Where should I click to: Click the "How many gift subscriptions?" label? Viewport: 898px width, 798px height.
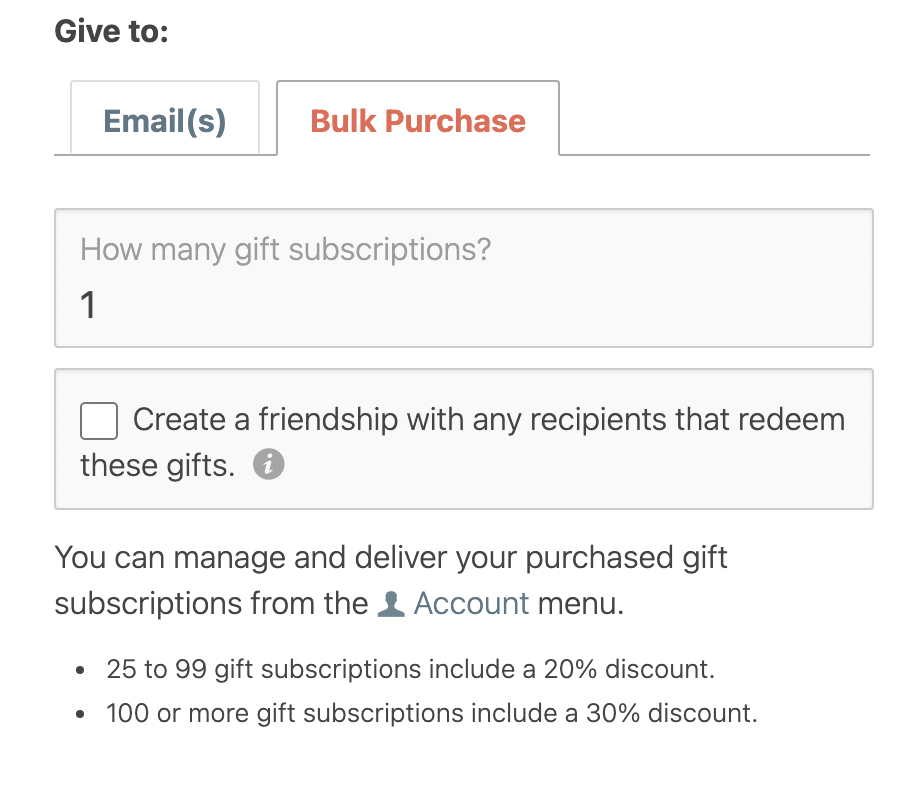tap(285, 249)
